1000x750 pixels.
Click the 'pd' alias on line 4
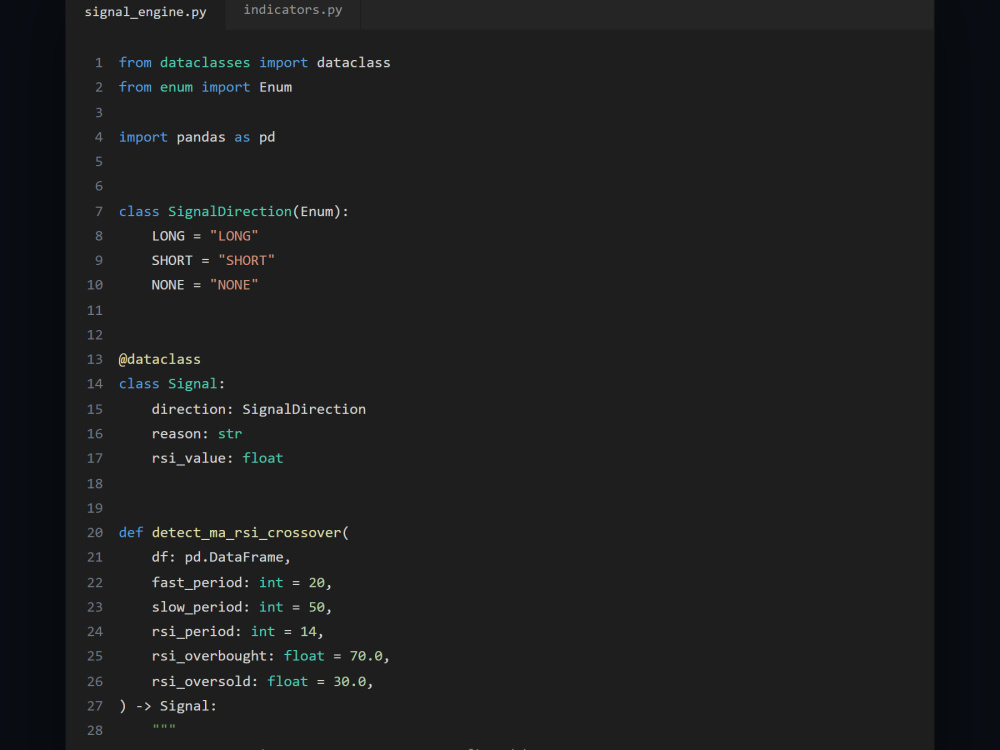267,137
